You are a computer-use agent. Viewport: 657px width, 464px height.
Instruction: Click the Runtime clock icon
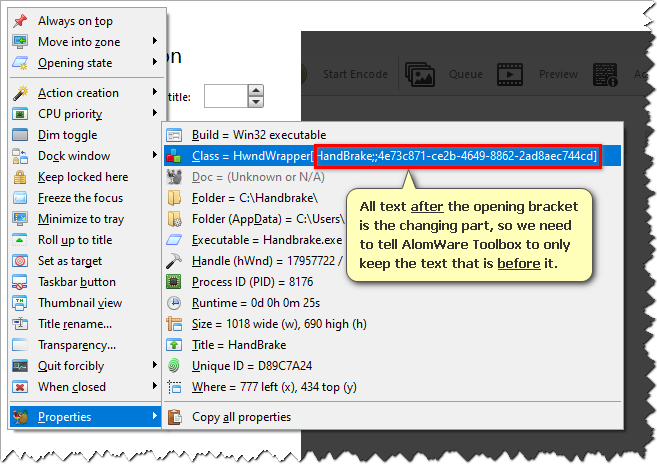pyautogui.click(x=174, y=303)
